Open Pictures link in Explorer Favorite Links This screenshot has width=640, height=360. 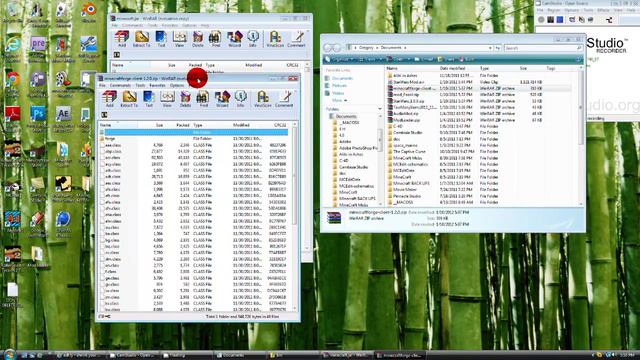tap(339, 86)
